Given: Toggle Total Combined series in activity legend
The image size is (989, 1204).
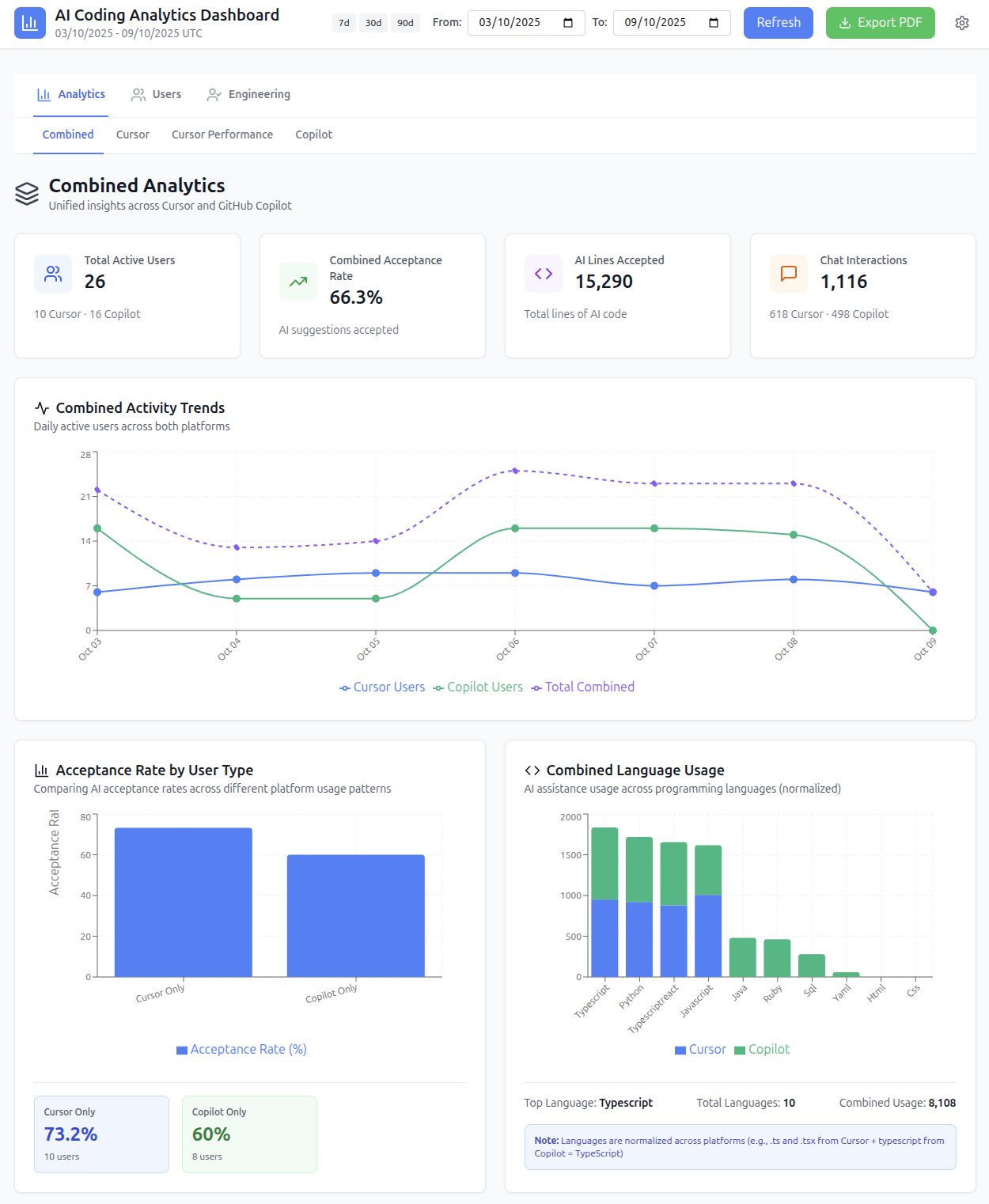Looking at the screenshot, I should click(x=583, y=687).
